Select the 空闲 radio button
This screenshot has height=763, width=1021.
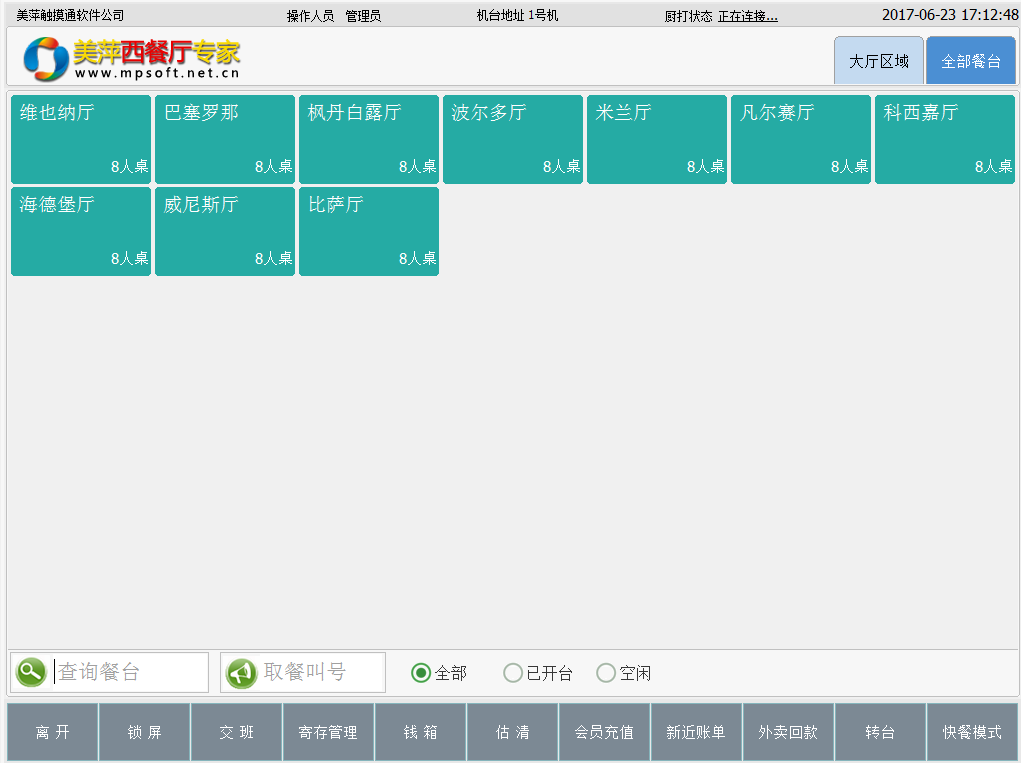(x=606, y=673)
